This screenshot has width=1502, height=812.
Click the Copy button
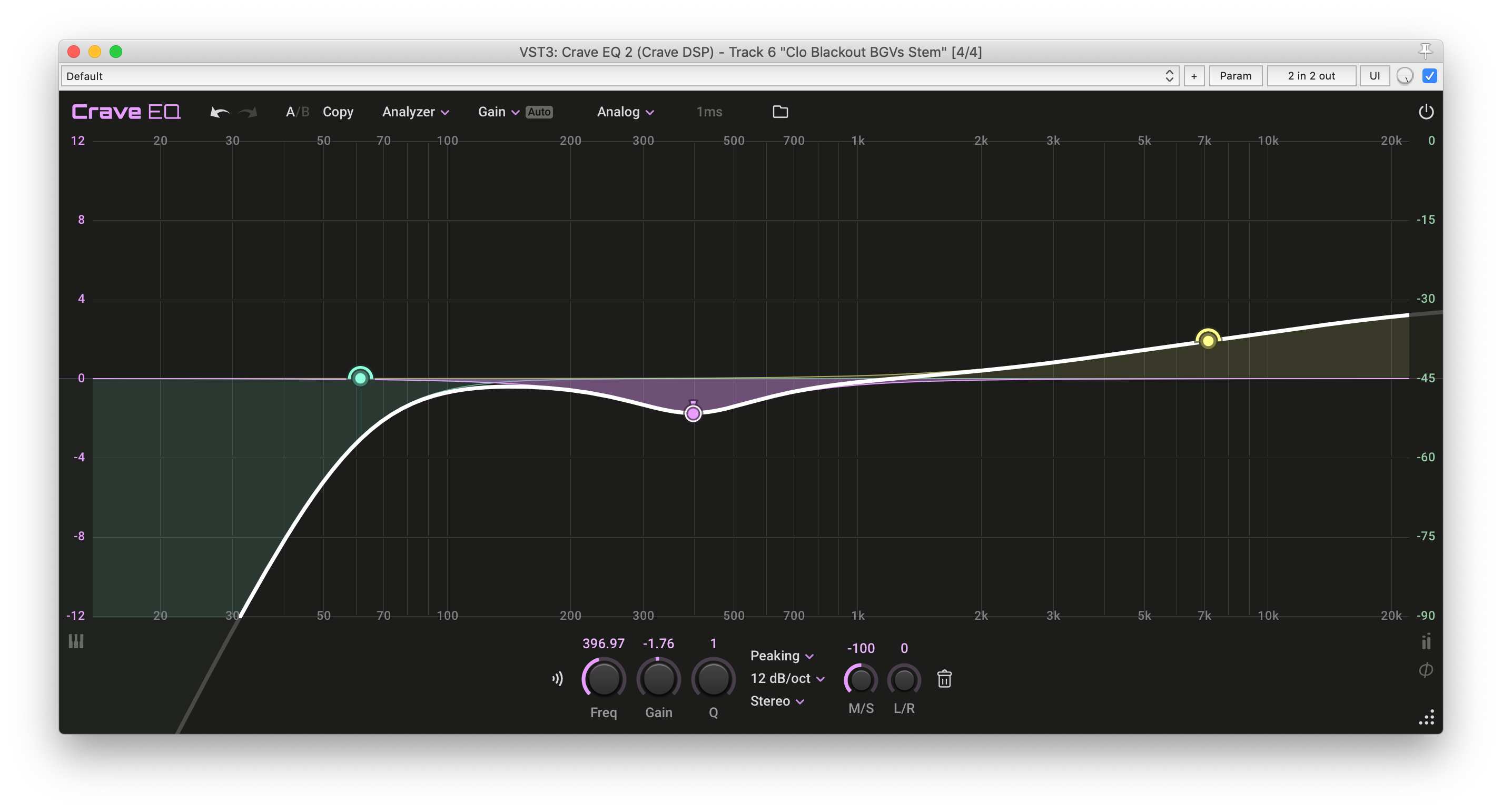click(338, 112)
